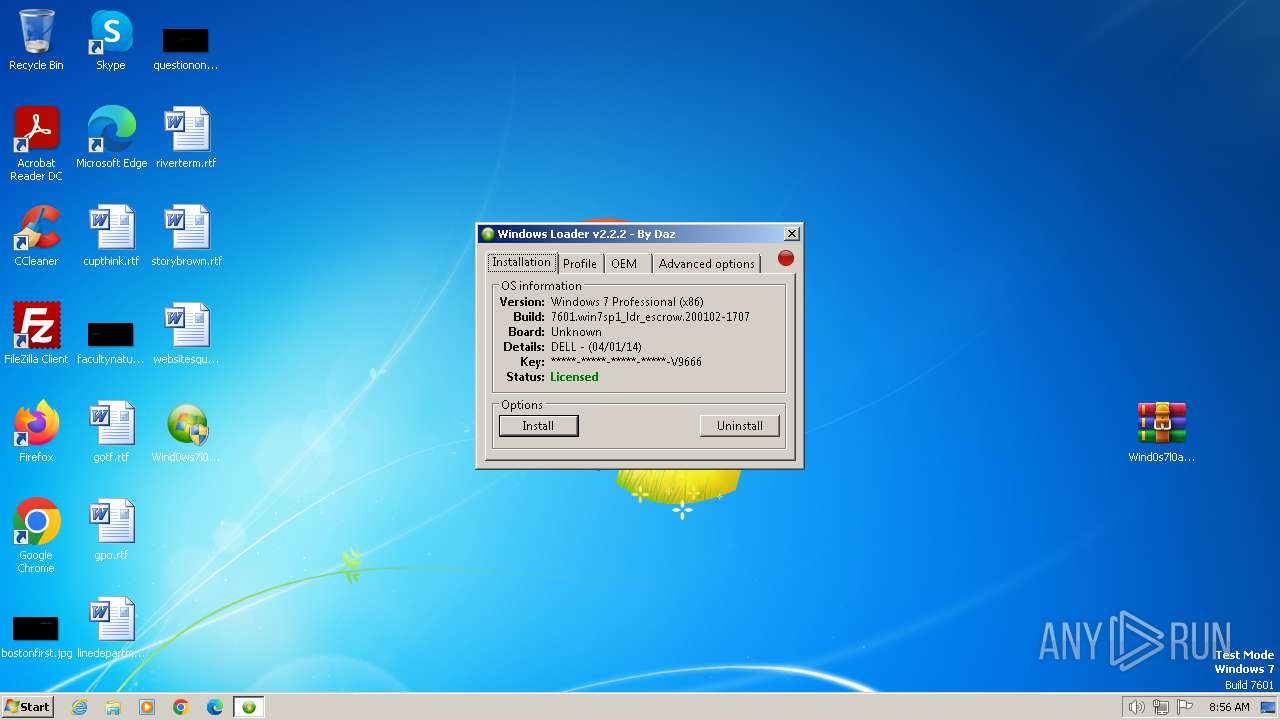Click the masked product key ending V9666
Screen dimensions: 1280x720
click(x=626, y=362)
